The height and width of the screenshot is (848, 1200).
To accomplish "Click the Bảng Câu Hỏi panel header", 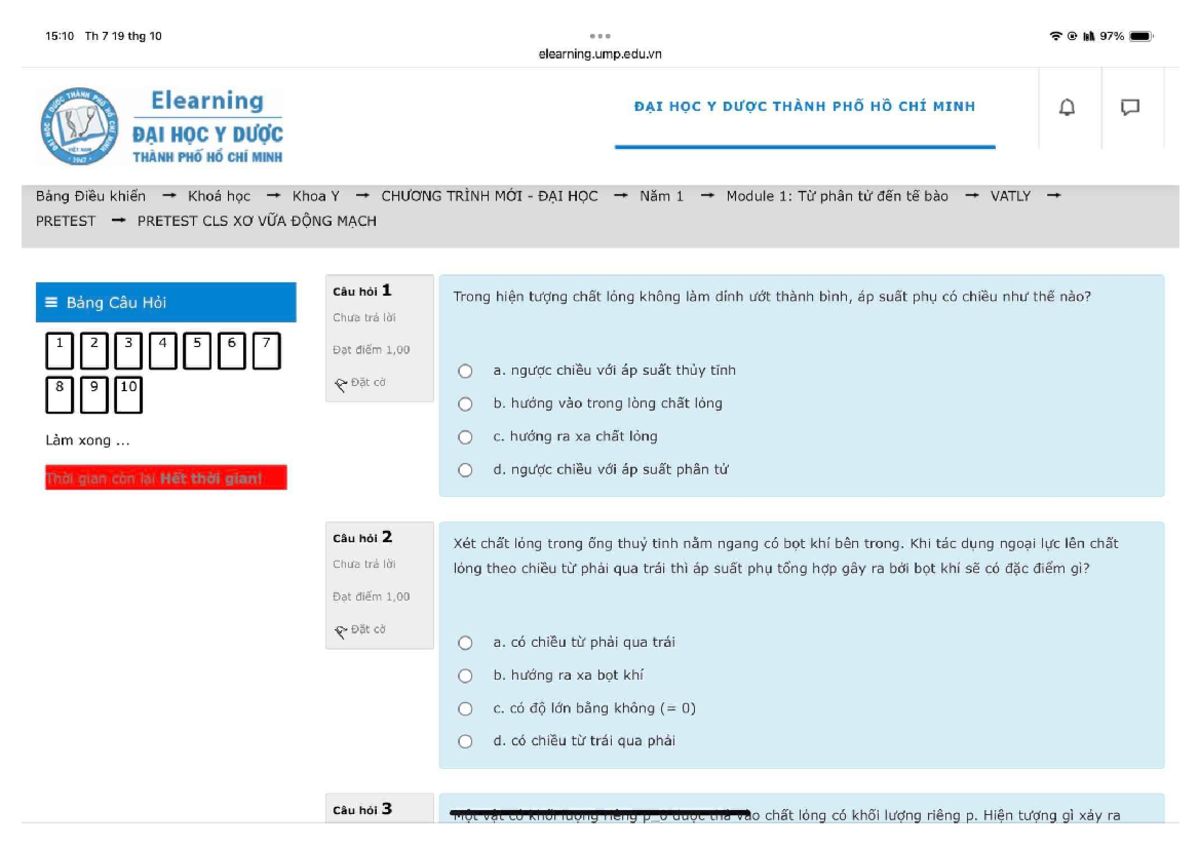I will (x=166, y=303).
